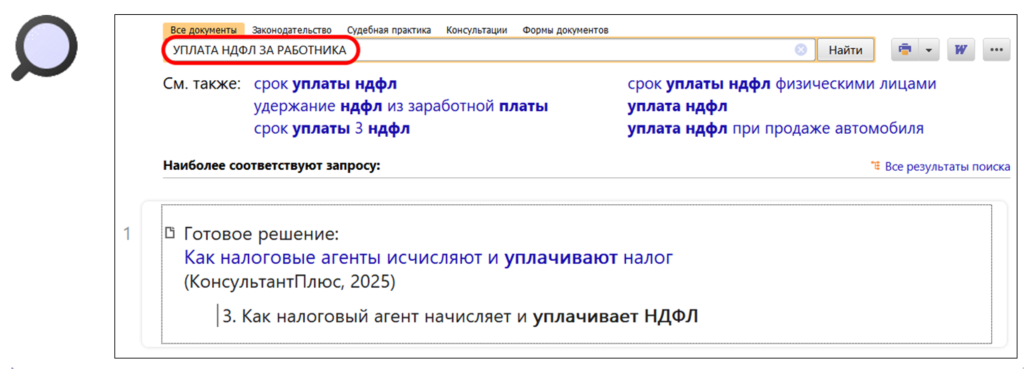The image size is (1024, 369).
Task: Select the Консультации tab
Action: click(x=477, y=30)
